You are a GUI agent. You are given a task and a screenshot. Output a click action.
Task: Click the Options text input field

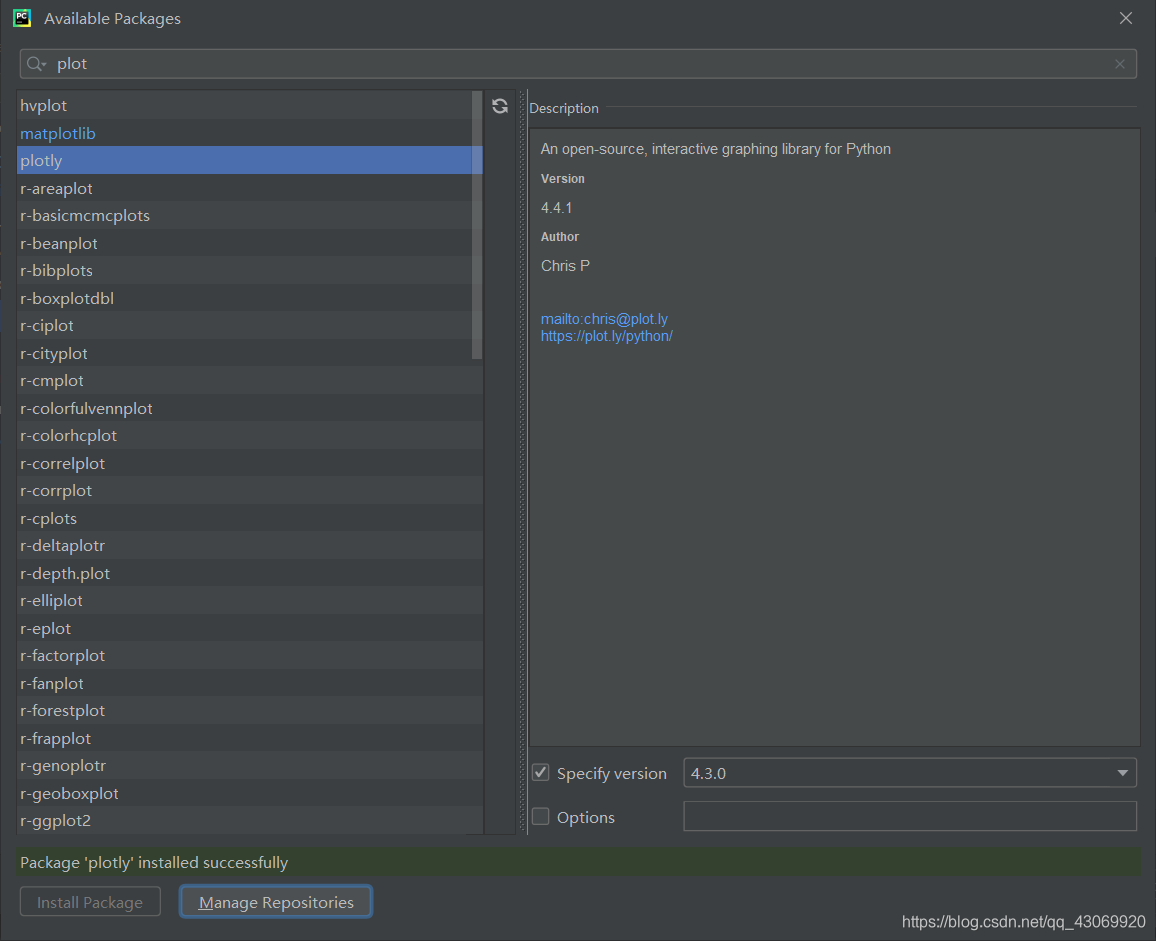point(910,816)
